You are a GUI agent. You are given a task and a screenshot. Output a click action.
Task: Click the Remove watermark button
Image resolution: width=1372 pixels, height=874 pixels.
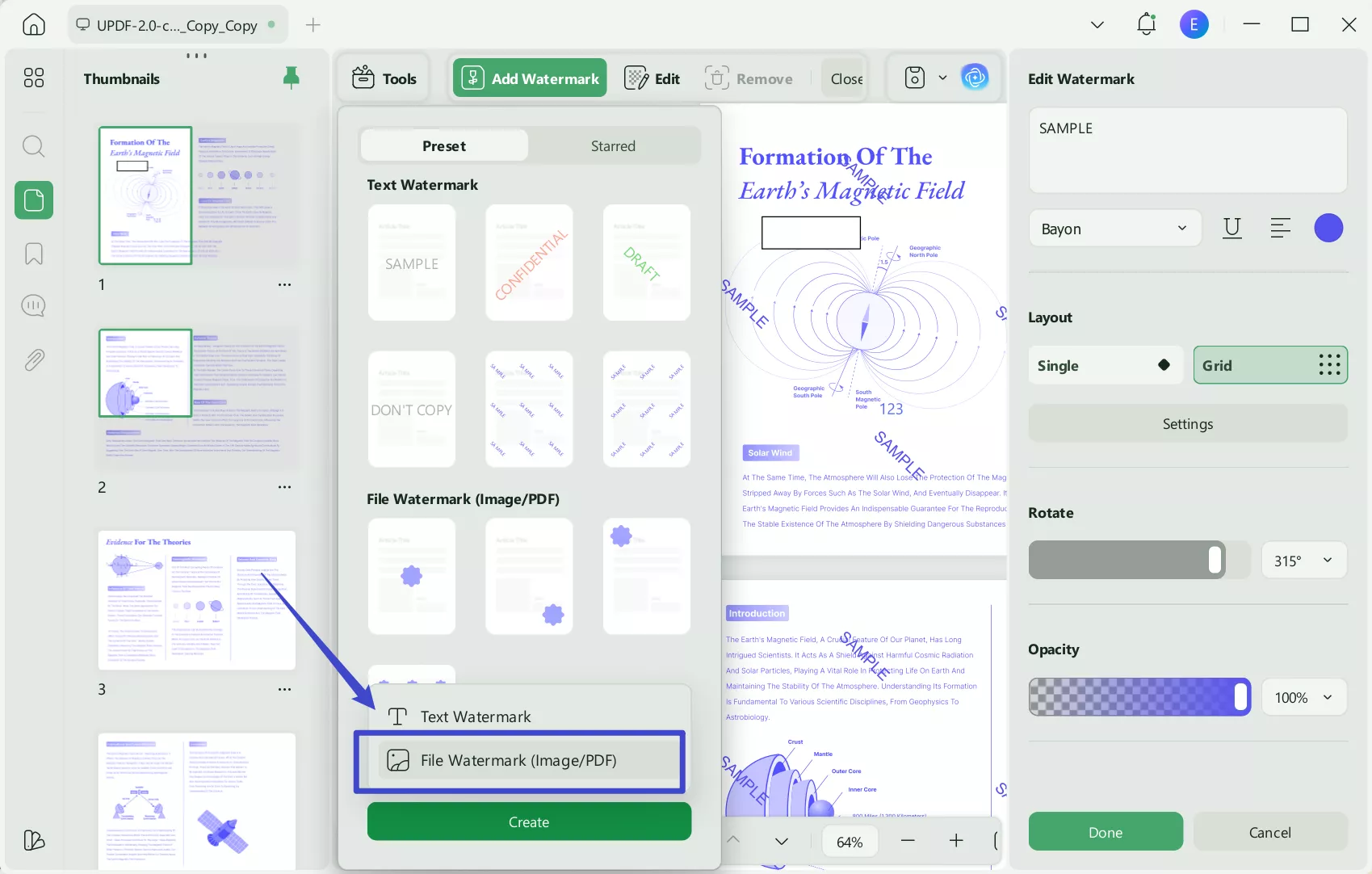(749, 78)
